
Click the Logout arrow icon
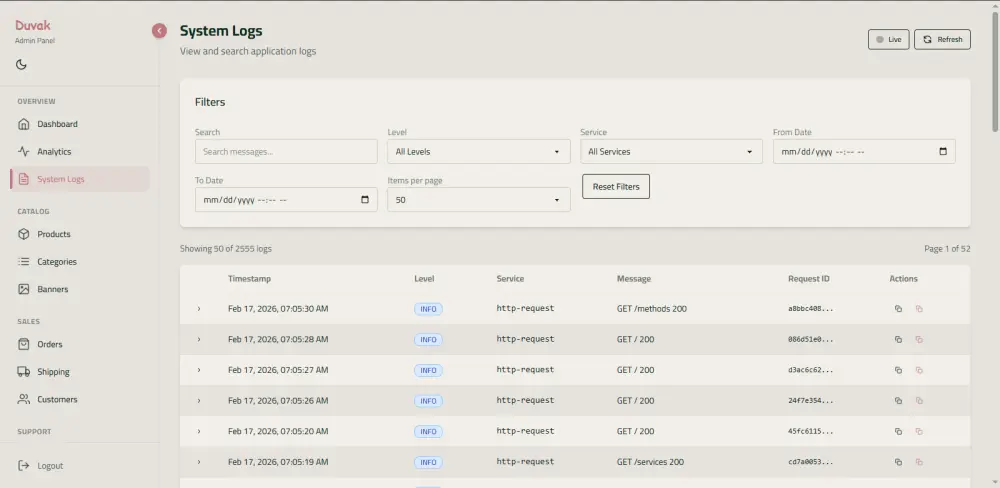point(24,466)
